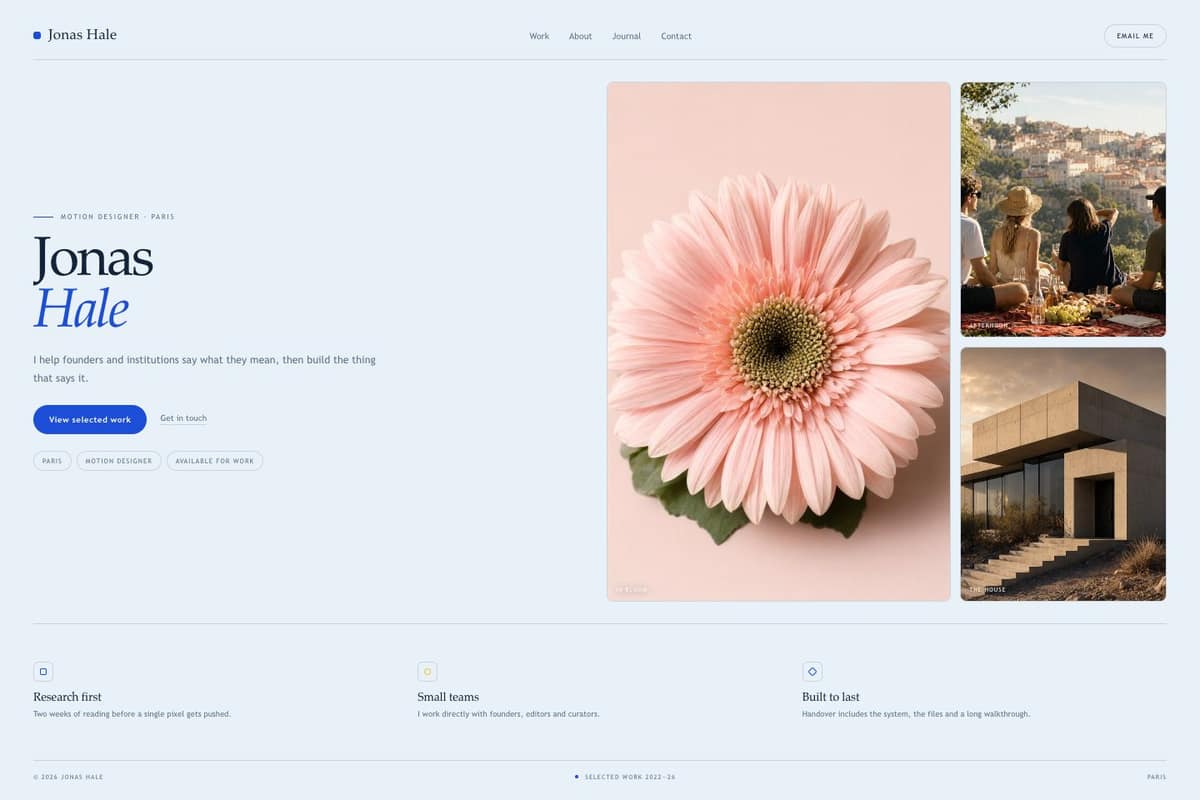Click the large "Jonas" headline

coord(93,257)
